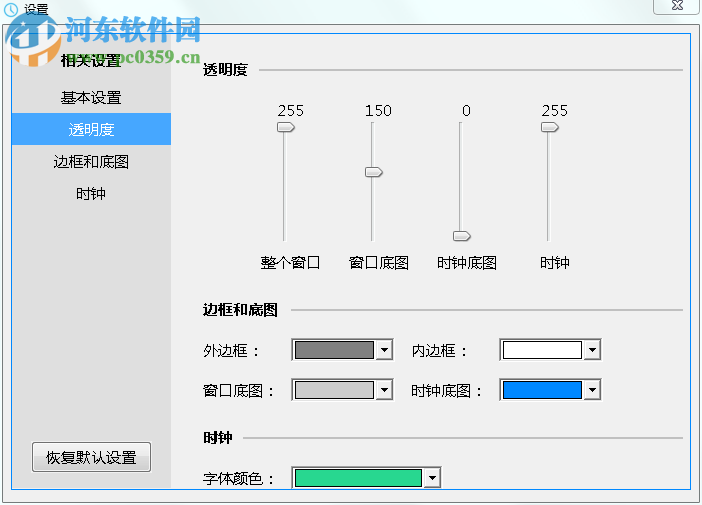Screen dimensions: 702x505
Task: Expand the 字体颜色 color dropdown arrow
Action: click(432, 478)
